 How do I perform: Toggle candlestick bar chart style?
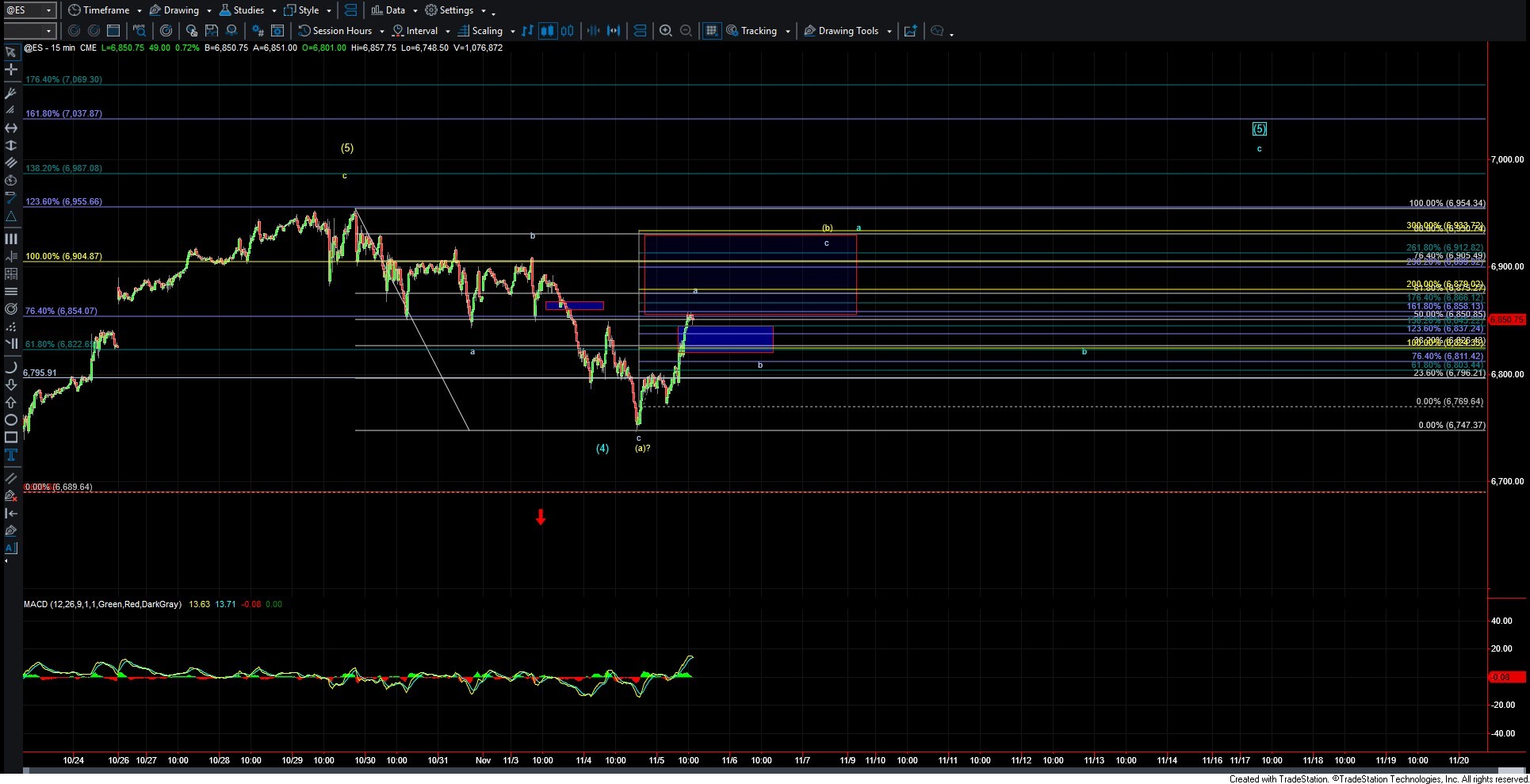pyautogui.click(x=547, y=31)
